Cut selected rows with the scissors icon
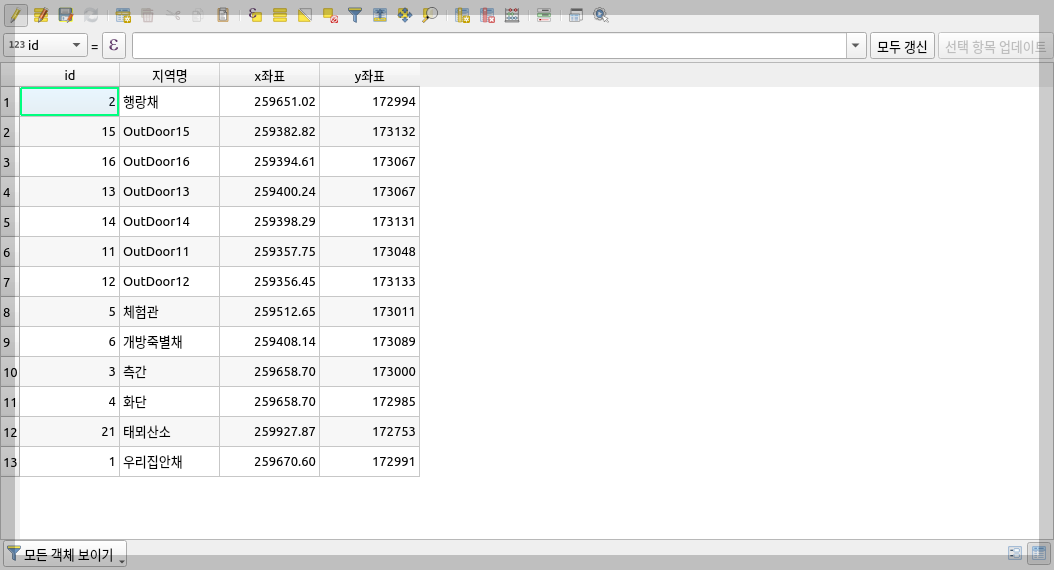Screen dimensions: 1054x570 pyautogui.click(x=173, y=15)
